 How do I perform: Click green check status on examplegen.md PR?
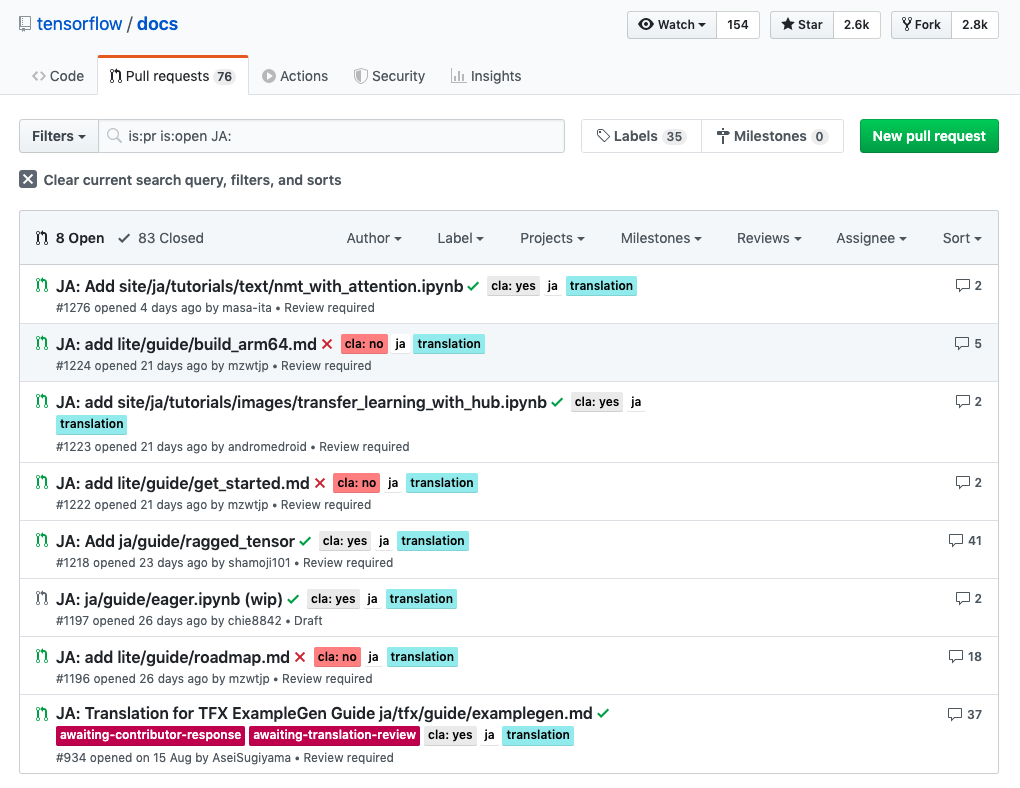603,713
